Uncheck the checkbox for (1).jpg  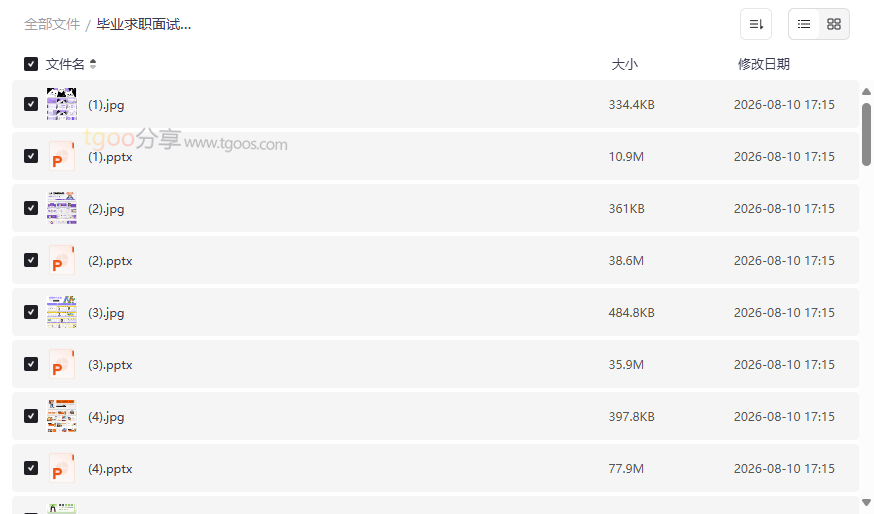31,104
